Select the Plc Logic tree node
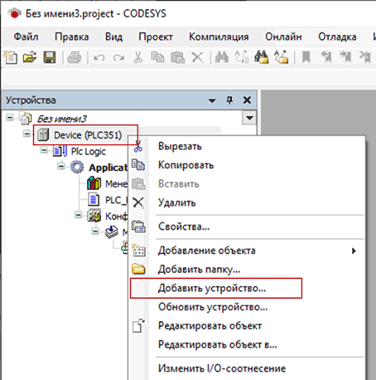376x380 pixels. [x=88, y=151]
